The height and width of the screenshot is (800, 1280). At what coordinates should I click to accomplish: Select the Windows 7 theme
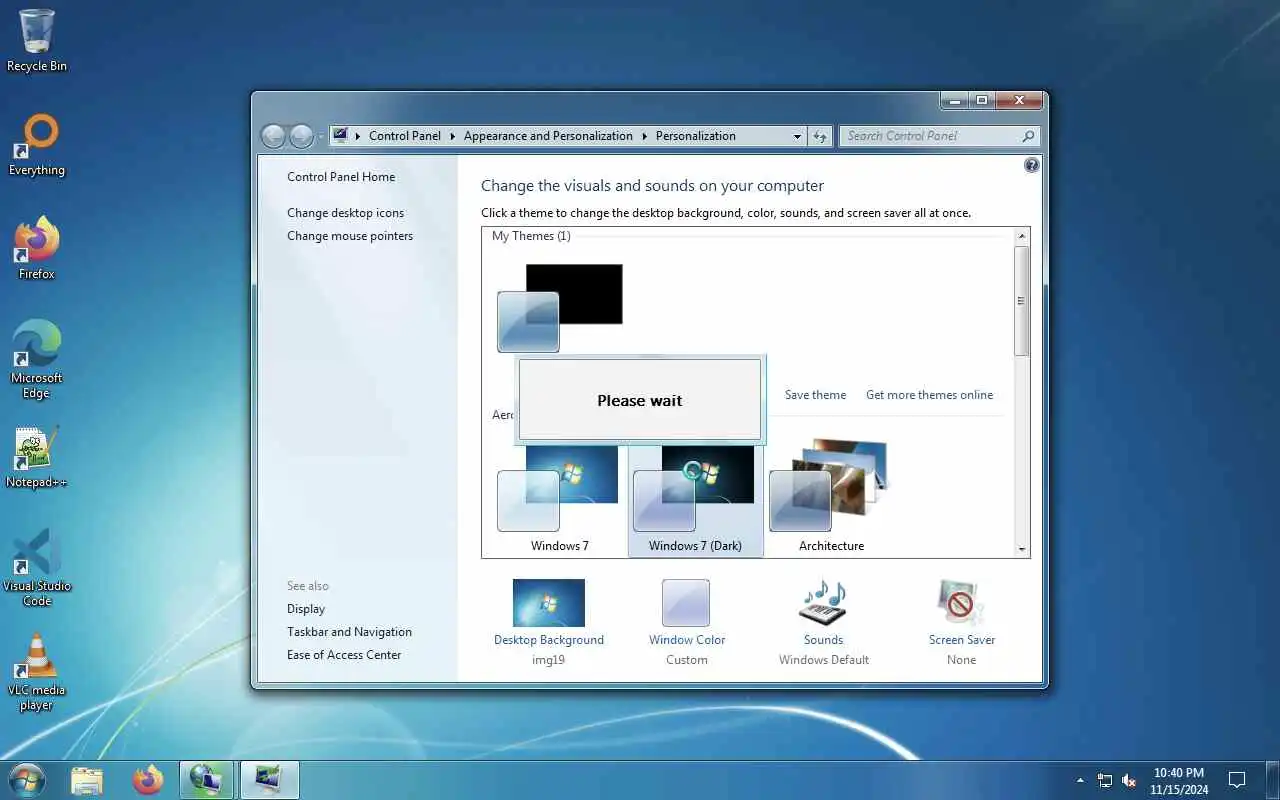559,499
